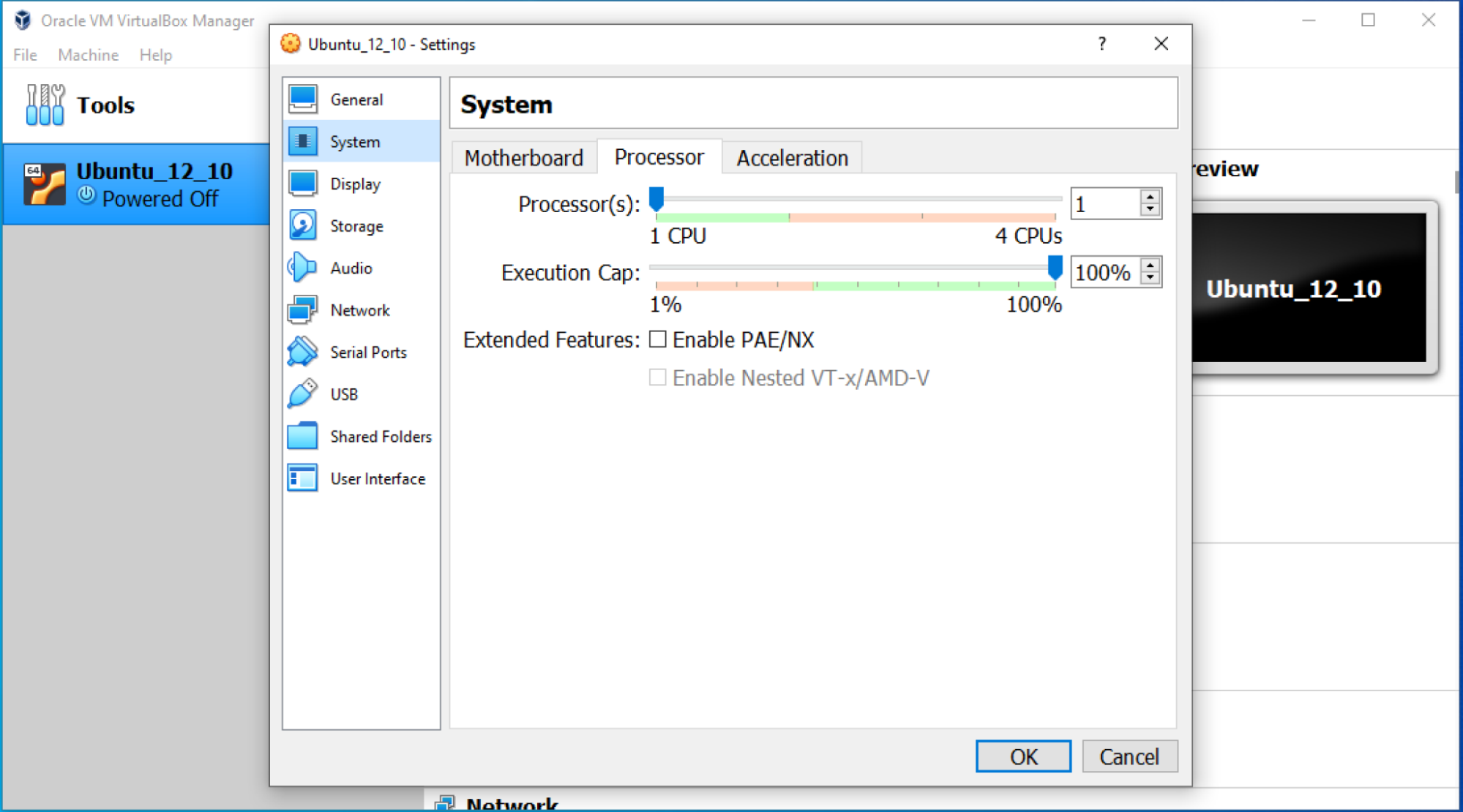Open the Network settings icon
Viewport: 1463px width, 812px height.
click(302, 309)
